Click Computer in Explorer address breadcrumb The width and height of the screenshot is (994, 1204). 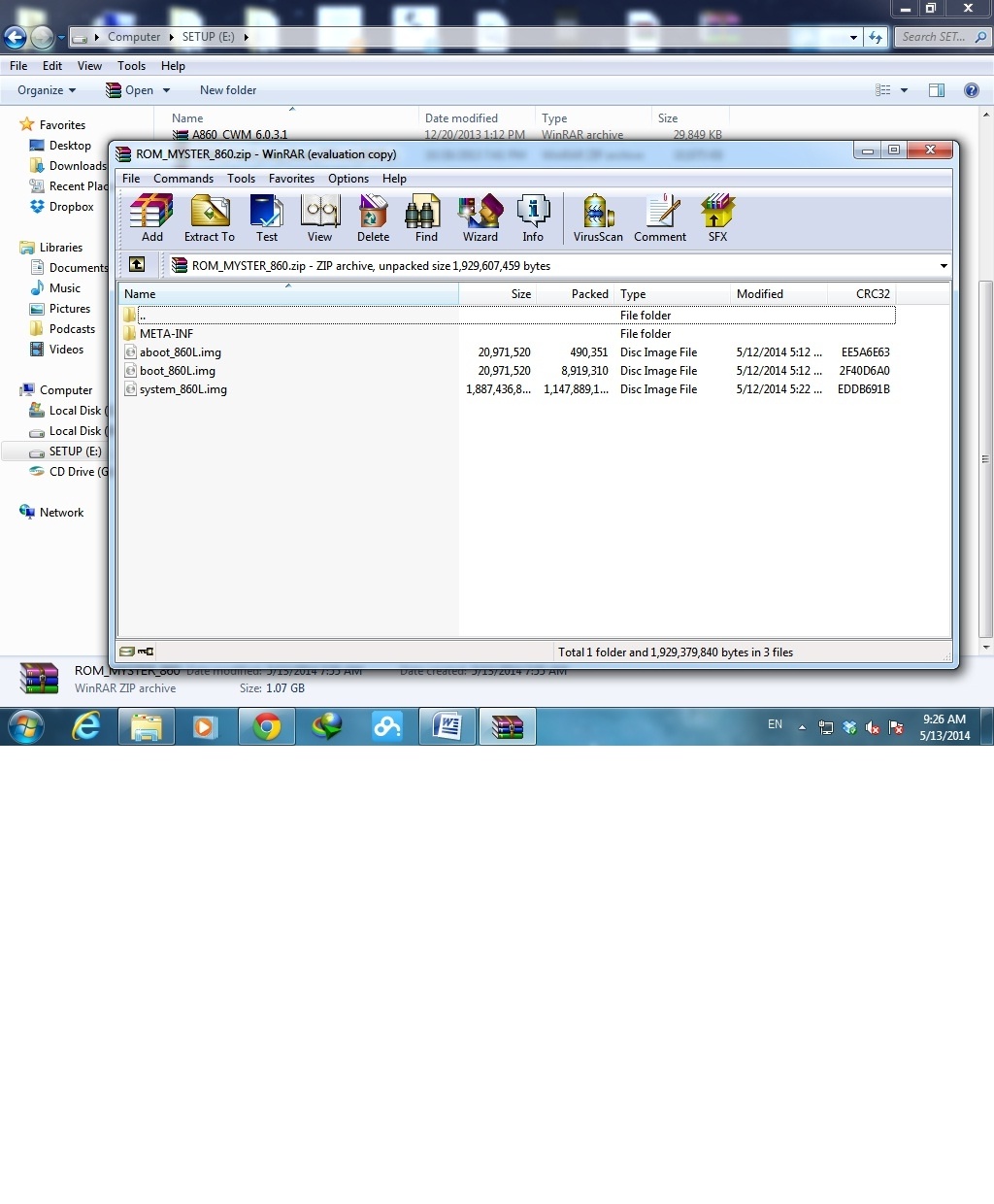[134, 37]
